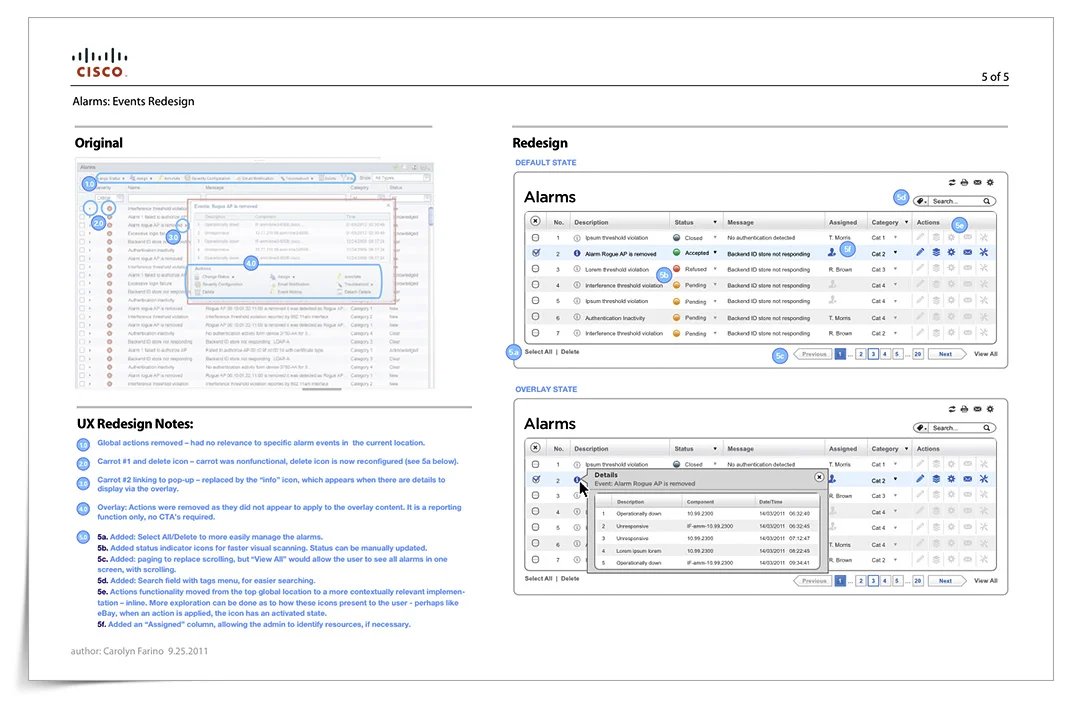The height and width of the screenshot is (706, 1082).
Task: Click troubleshoot tools icon in Default State row 2
Action: (x=984, y=253)
